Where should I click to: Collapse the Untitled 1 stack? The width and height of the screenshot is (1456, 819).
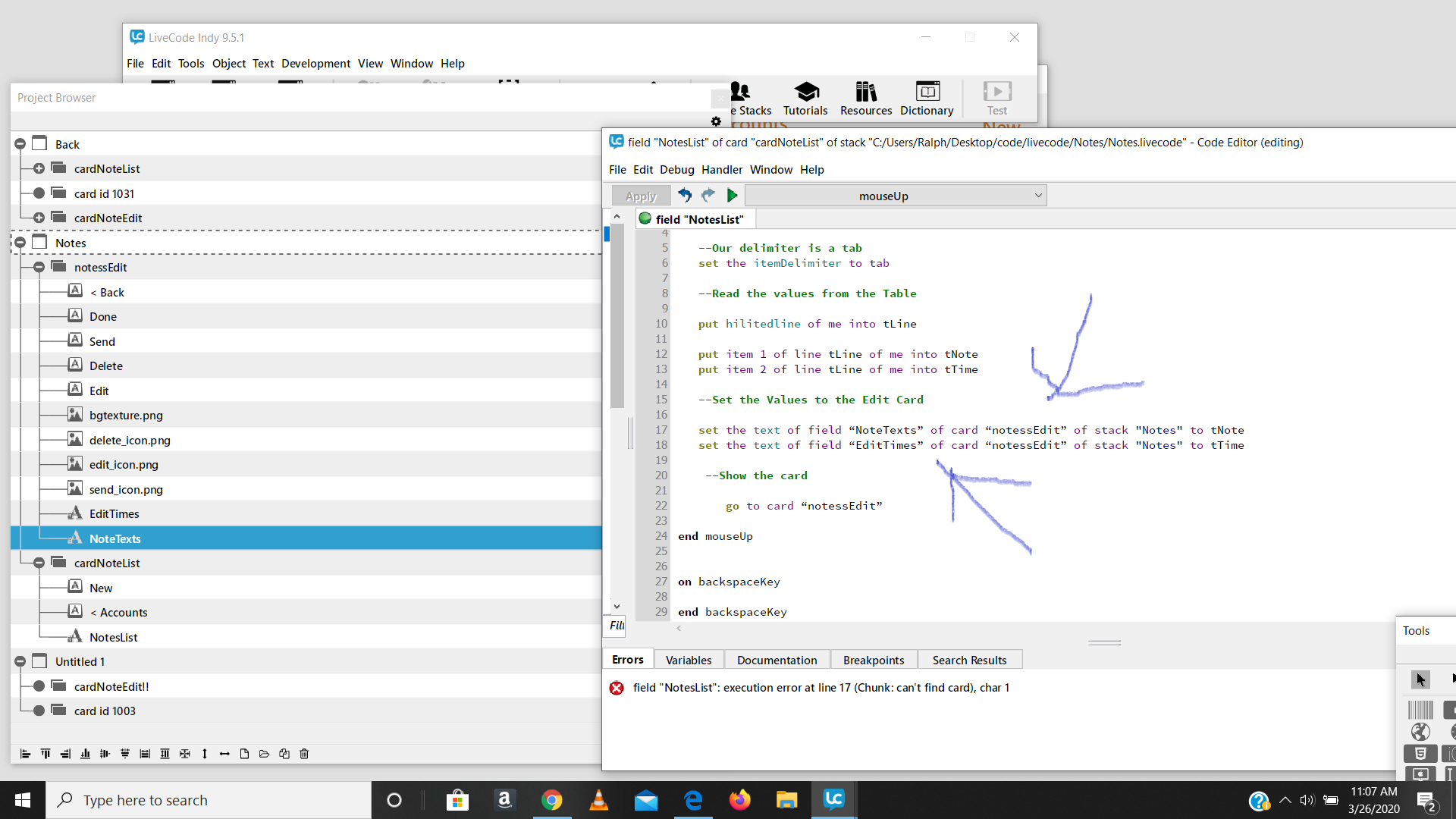pyautogui.click(x=20, y=662)
